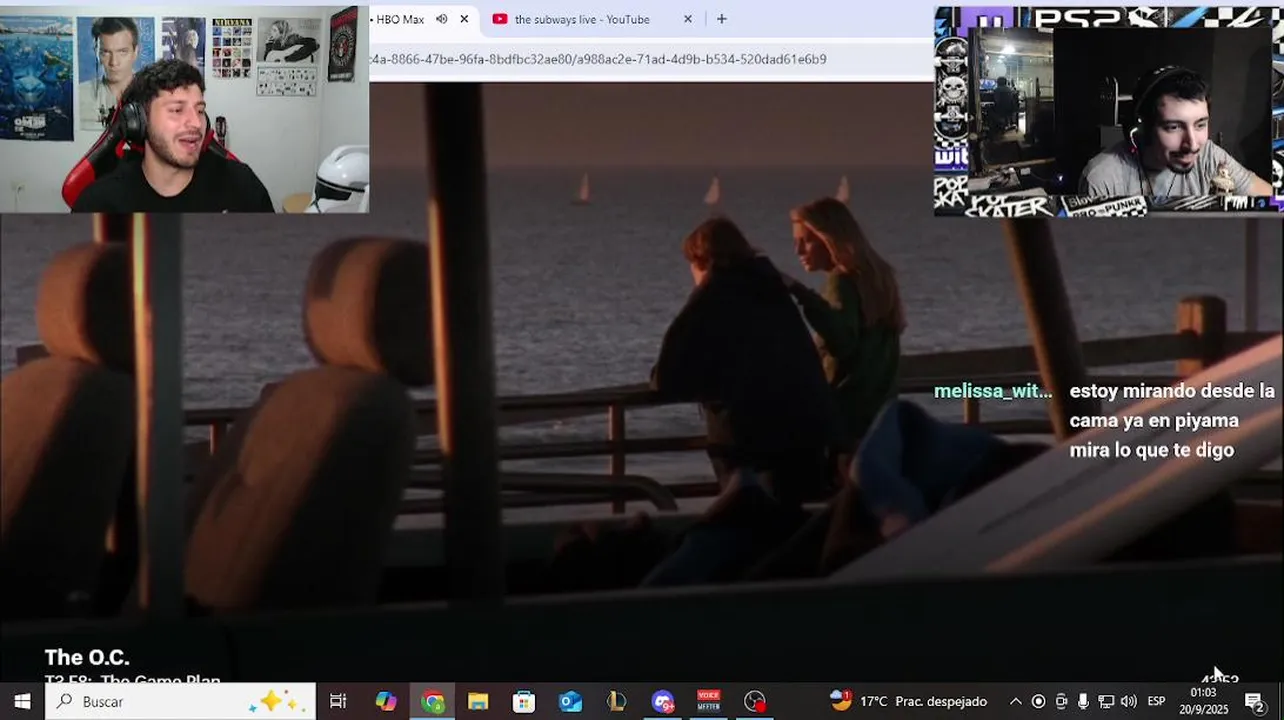Launch League of Legends taskbar icon
Viewport: 1284px width, 720px height.
616,702
